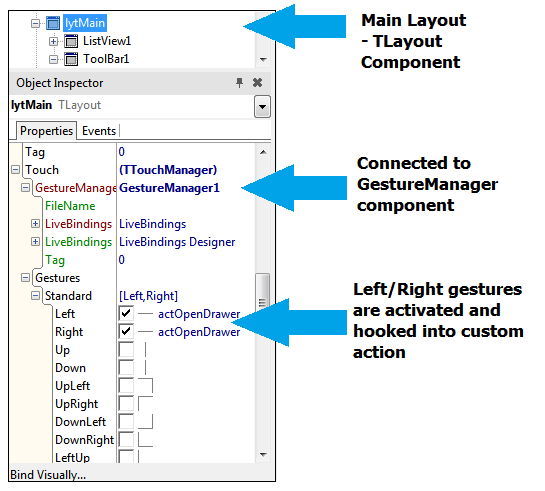Close the Object Inspector panel
The width and height of the screenshot is (545, 491).
pos(258,83)
